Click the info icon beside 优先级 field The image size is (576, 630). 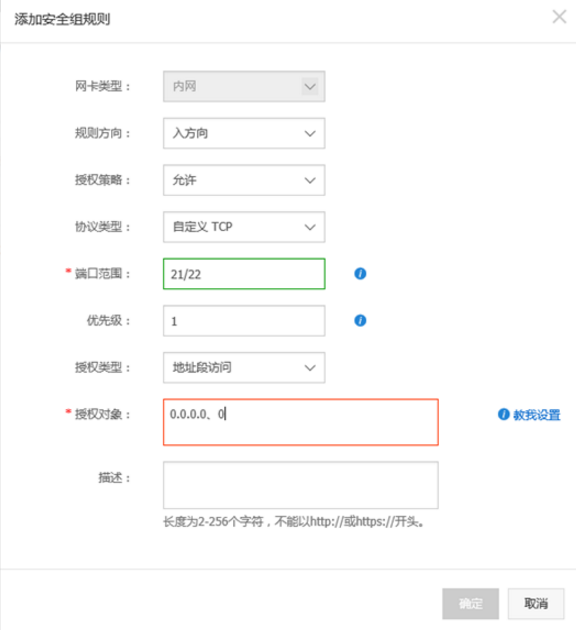point(360,321)
